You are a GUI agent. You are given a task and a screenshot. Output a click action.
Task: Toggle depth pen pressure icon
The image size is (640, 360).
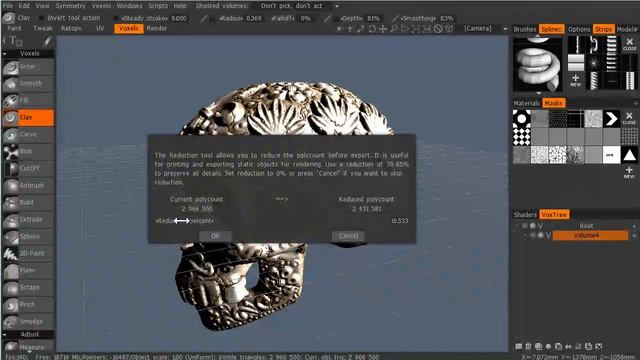pyautogui.click(x=327, y=18)
